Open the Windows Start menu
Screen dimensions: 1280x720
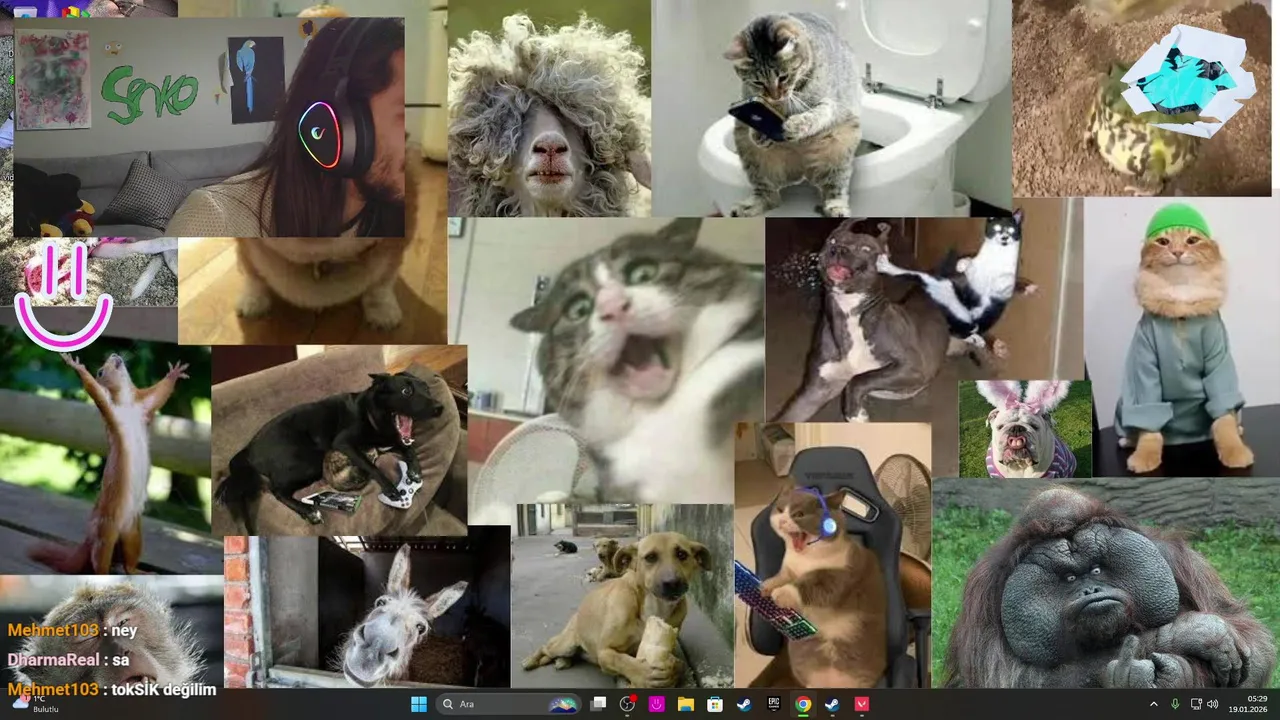418,704
